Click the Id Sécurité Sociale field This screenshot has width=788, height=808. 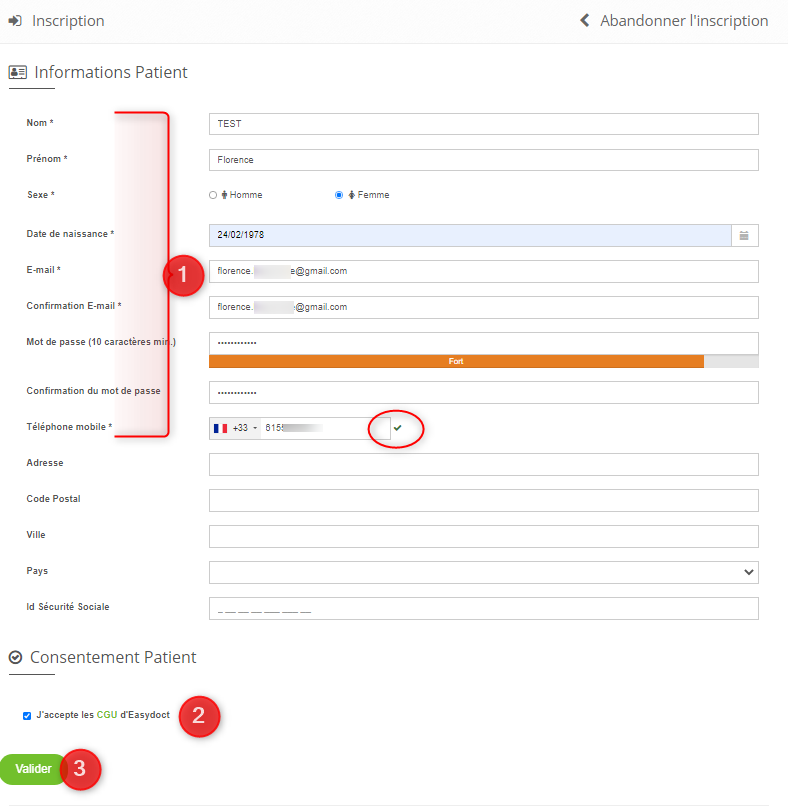(x=483, y=608)
